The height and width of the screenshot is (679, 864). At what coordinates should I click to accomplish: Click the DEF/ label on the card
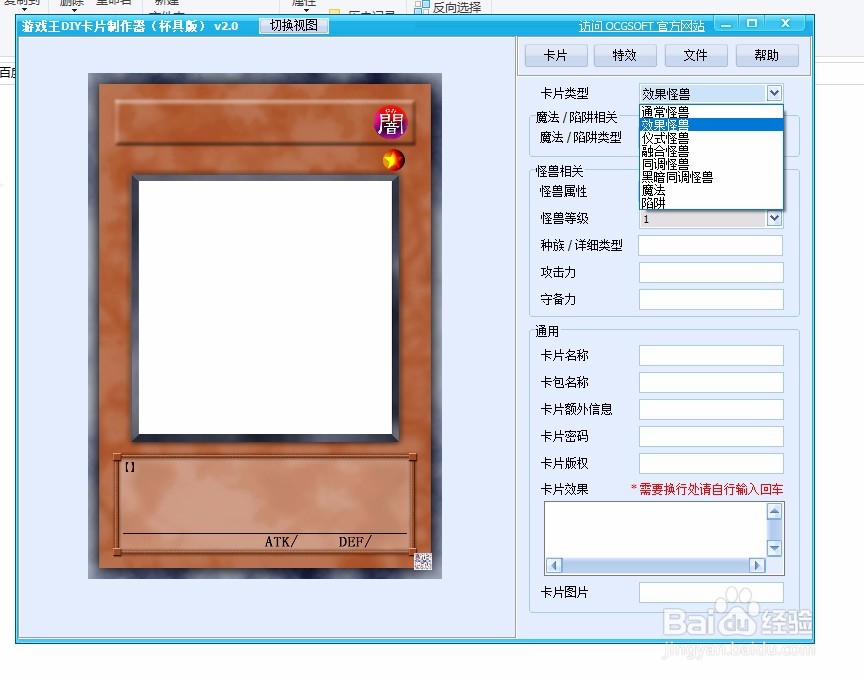pos(355,542)
